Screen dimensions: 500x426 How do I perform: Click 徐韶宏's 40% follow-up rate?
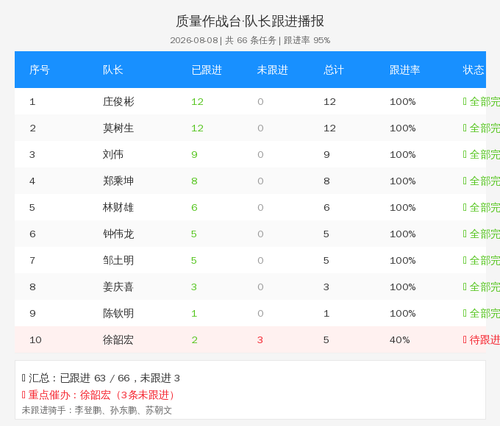[x=400, y=340]
